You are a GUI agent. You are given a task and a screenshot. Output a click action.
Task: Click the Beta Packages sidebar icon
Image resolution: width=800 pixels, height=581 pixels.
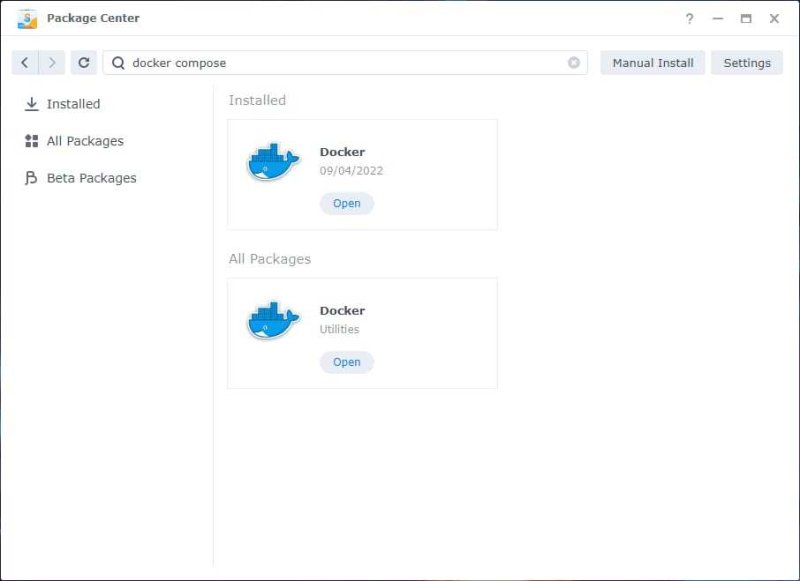coord(32,177)
